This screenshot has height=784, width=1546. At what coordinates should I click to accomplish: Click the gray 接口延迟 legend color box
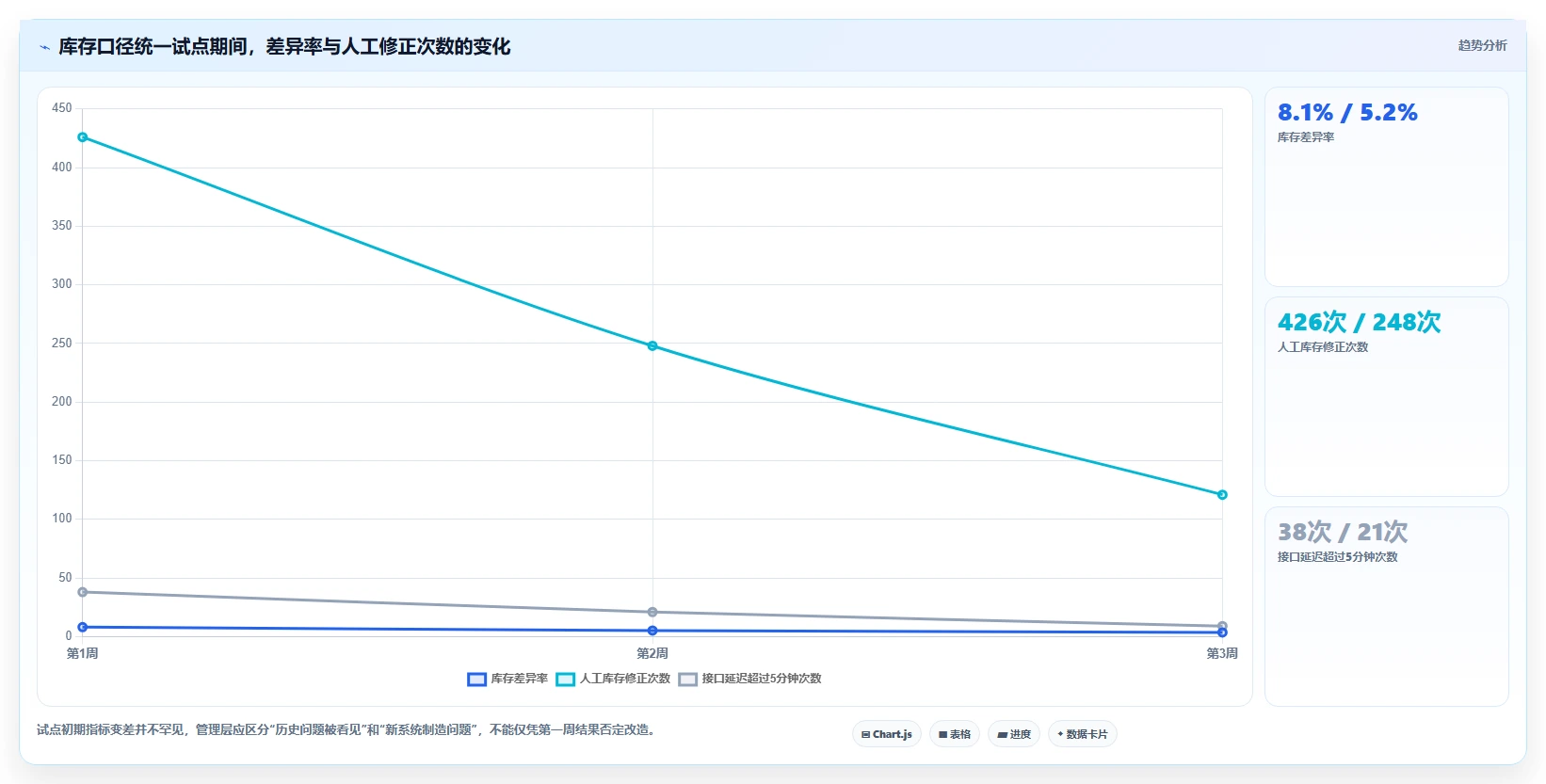click(687, 679)
